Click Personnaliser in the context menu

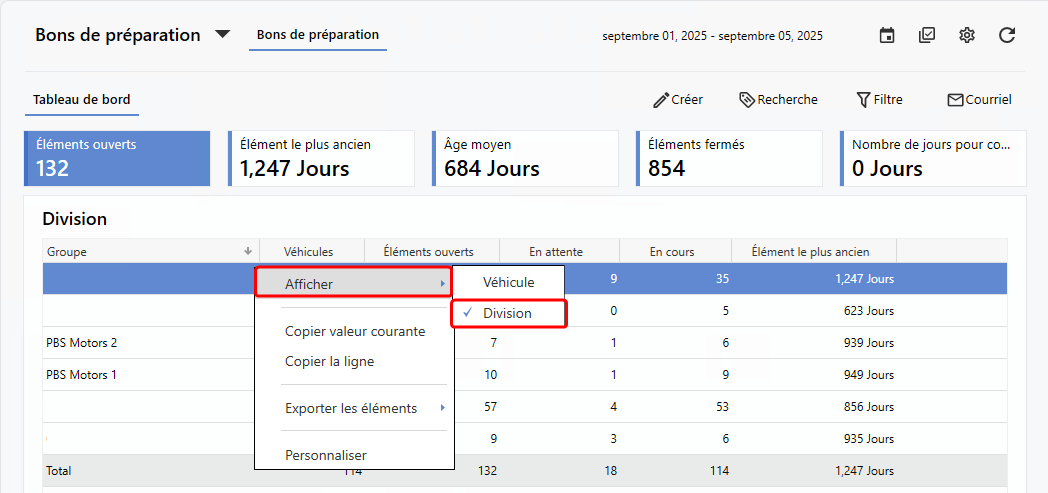tap(325, 455)
